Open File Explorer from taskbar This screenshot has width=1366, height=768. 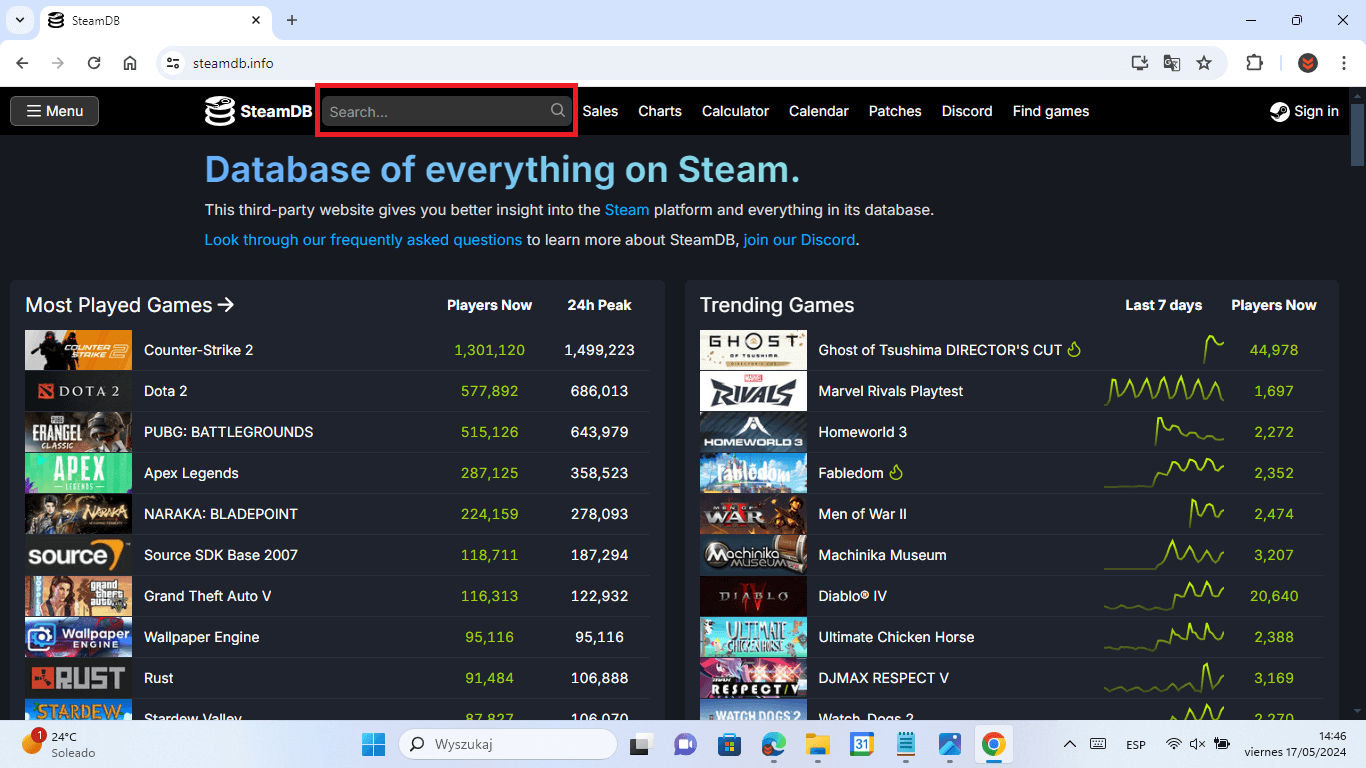pyautogui.click(x=818, y=744)
